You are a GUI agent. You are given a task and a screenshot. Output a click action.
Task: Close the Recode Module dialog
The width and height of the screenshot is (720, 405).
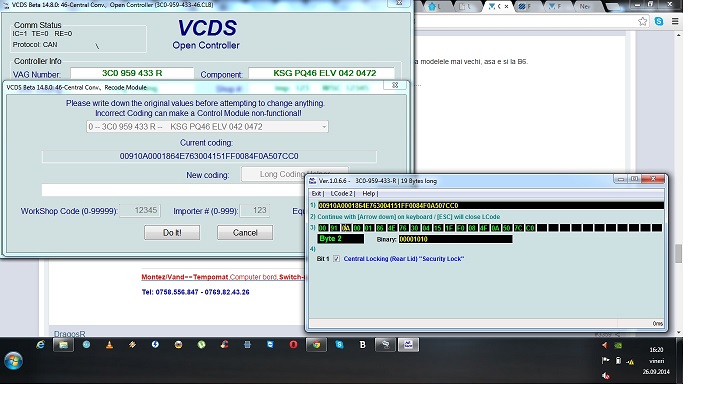(x=395, y=85)
